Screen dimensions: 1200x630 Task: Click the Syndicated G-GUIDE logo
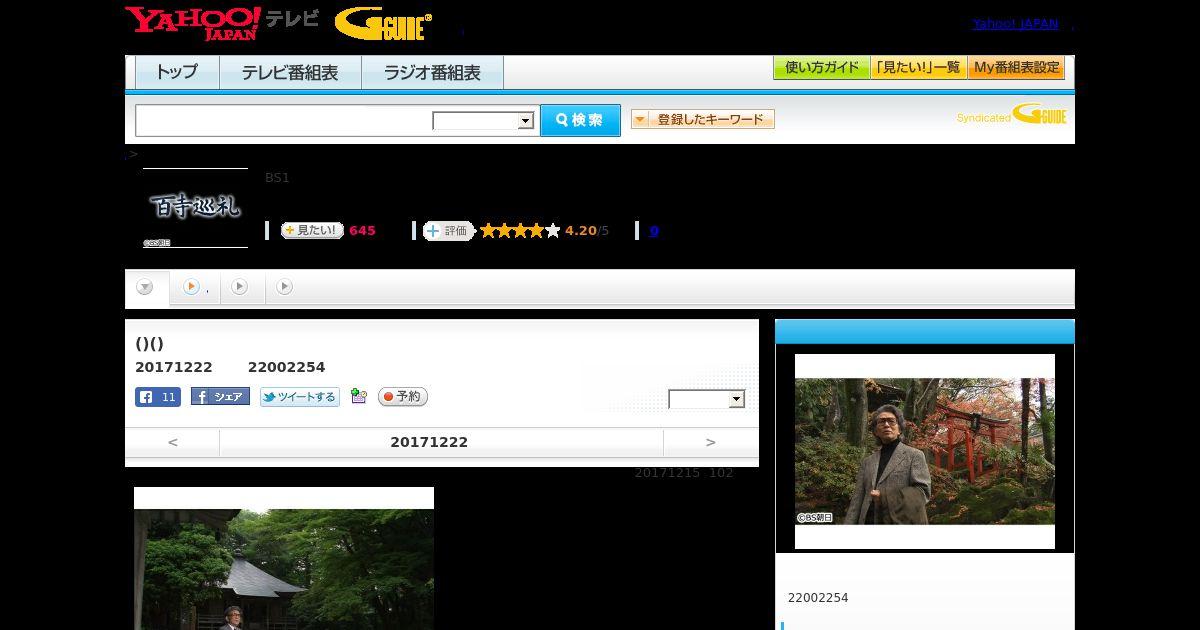point(1012,114)
